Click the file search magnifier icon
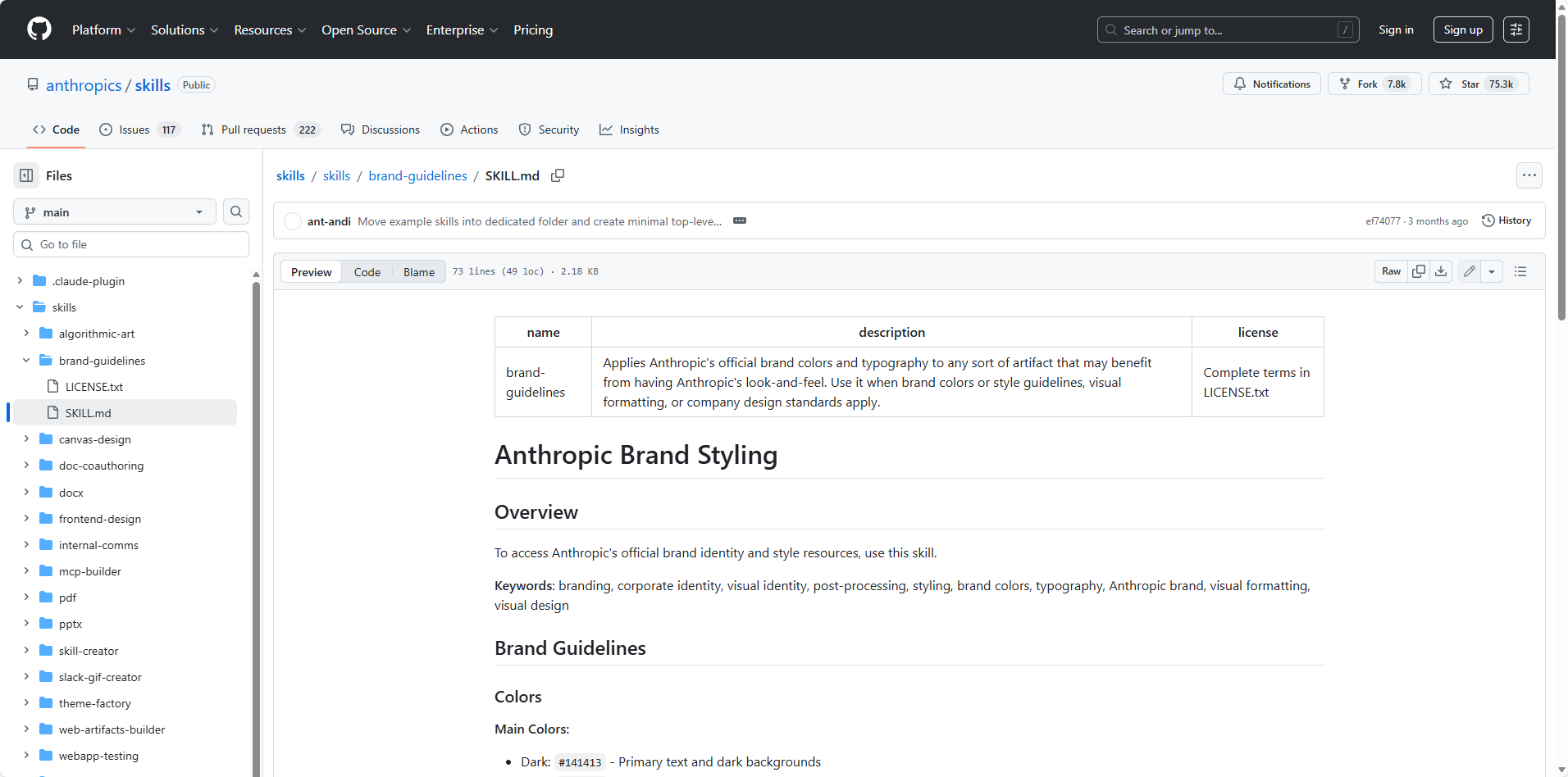This screenshot has height=777, width=1568. pyautogui.click(x=236, y=212)
